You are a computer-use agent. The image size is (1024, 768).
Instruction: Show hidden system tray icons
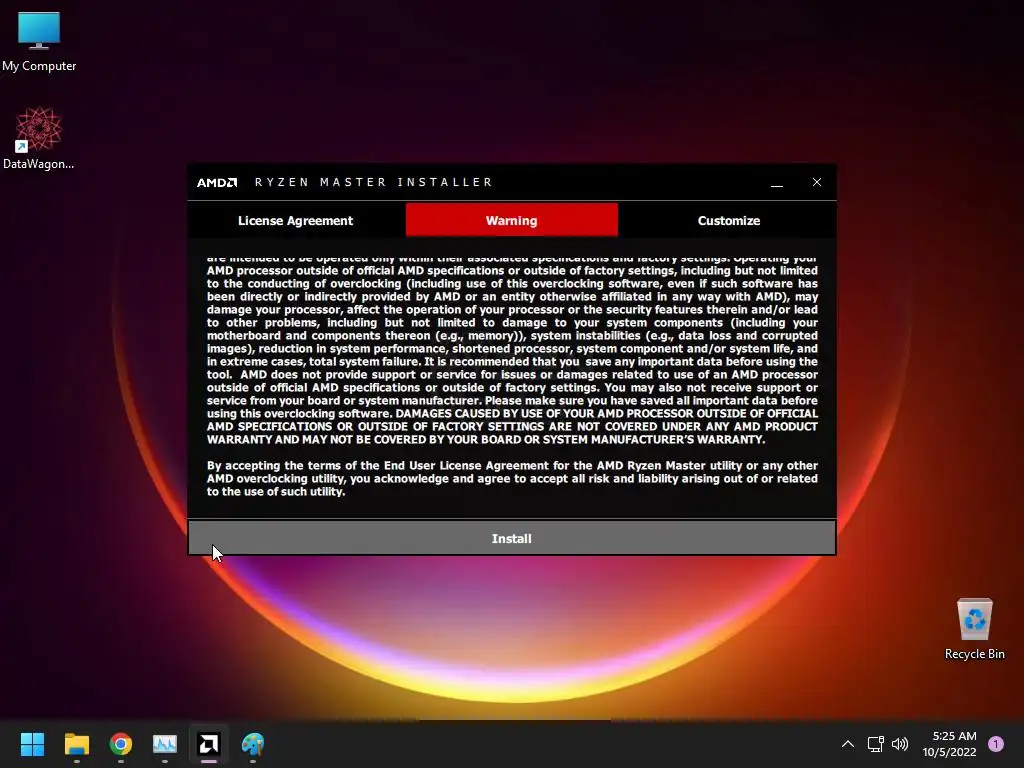point(848,744)
